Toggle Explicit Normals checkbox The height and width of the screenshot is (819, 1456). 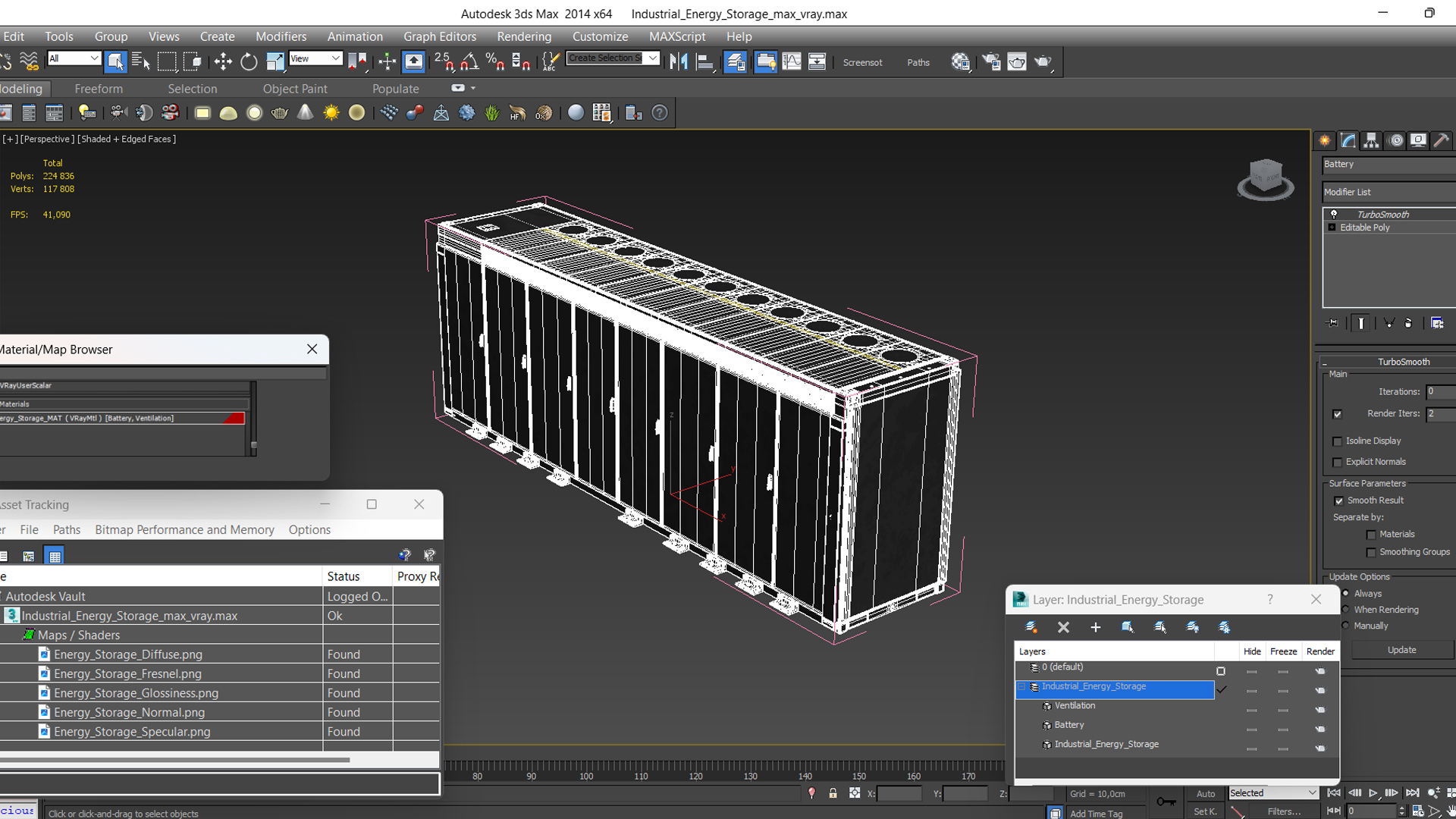coord(1339,461)
